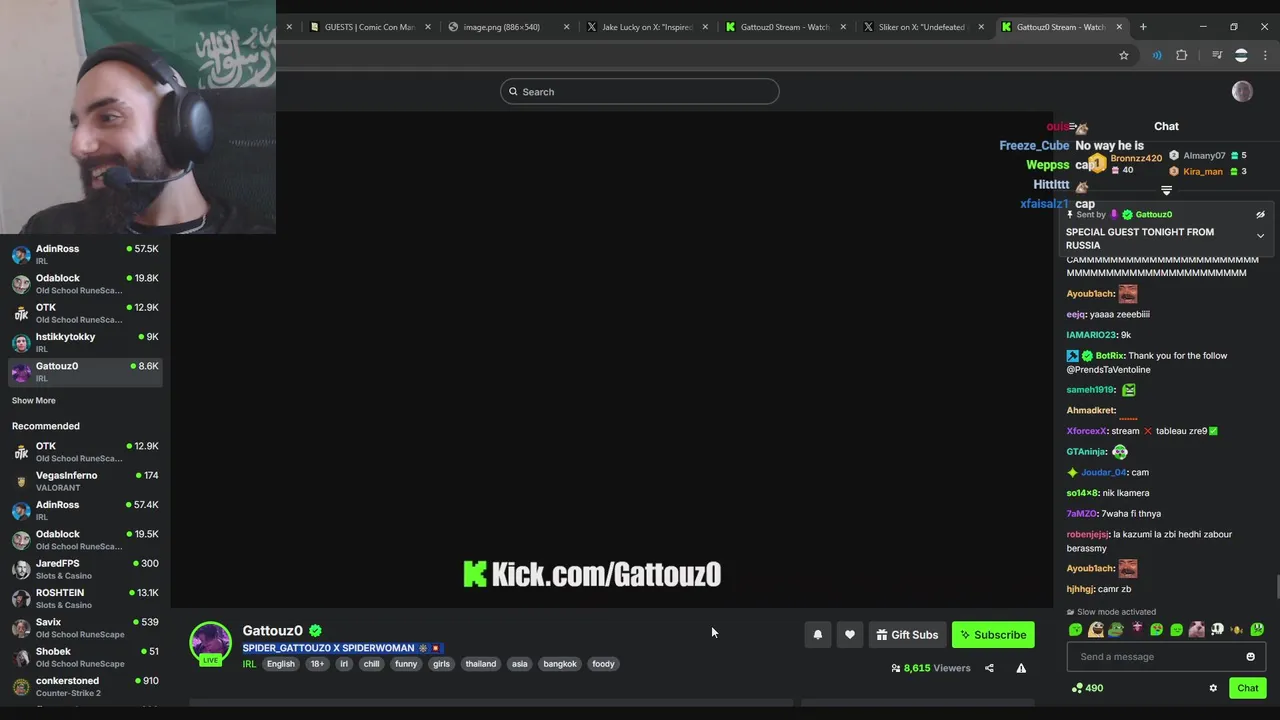Insert the heart-eyes green emote
Image resolution: width=1280 pixels, height=720 pixels.
tap(1156, 630)
